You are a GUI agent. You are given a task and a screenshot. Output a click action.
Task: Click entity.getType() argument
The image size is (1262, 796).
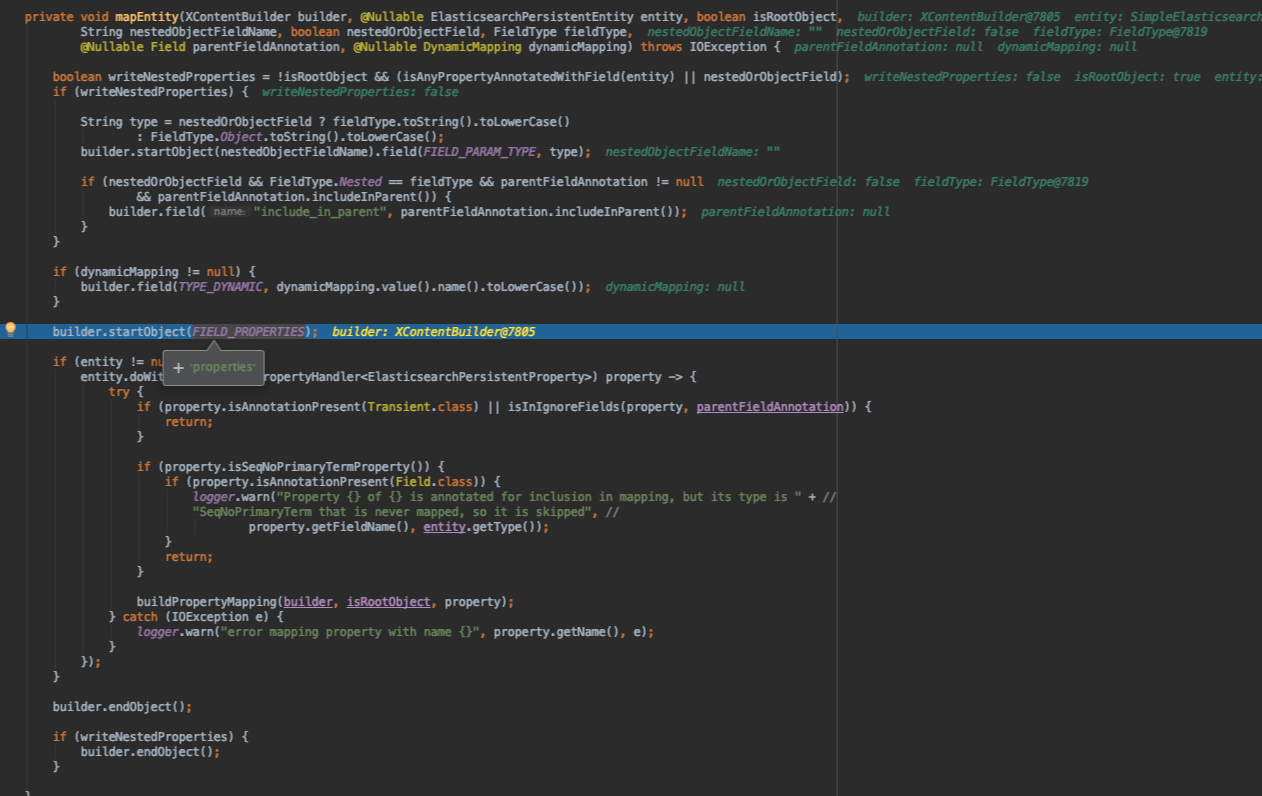(x=483, y=527)
